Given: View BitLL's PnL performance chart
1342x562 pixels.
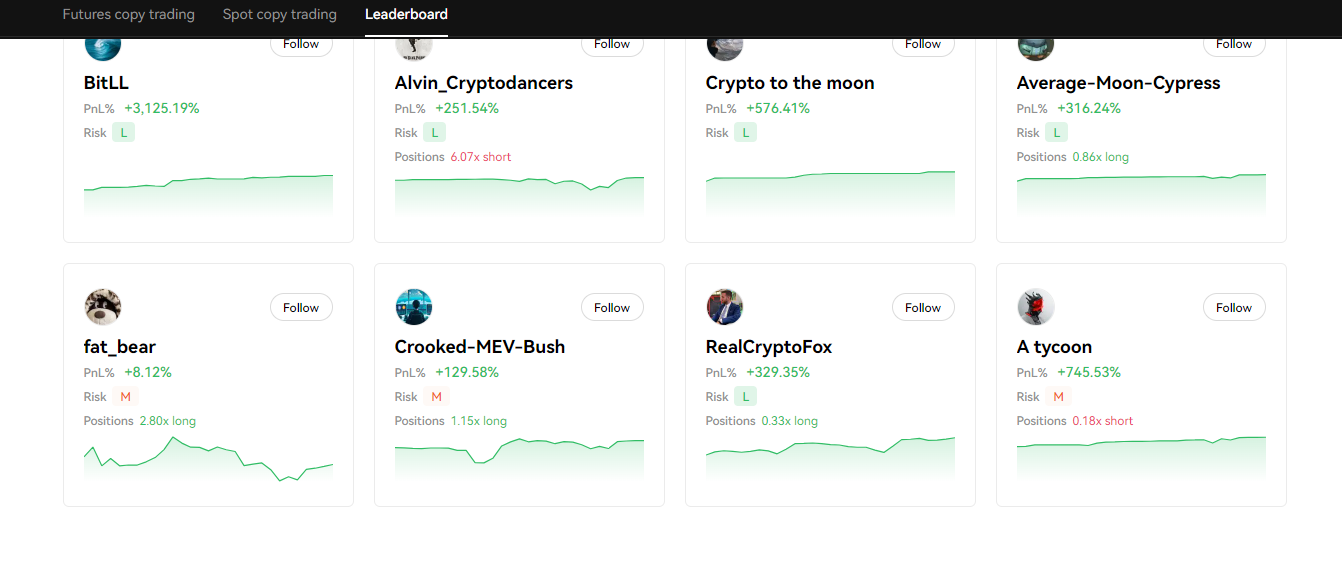Looking at the screenshot, I should (208, 193).
